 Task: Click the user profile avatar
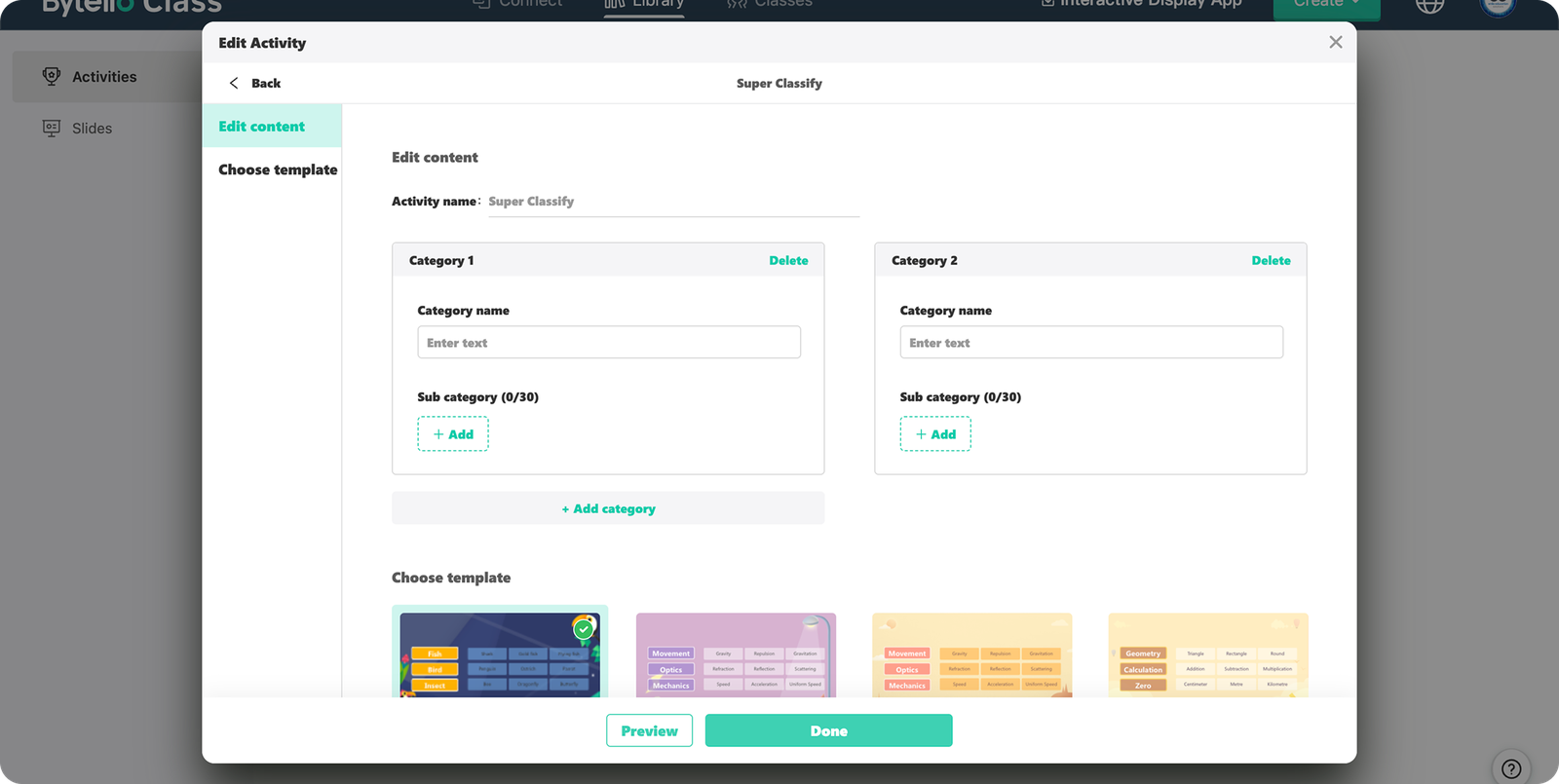point(1497,5)
